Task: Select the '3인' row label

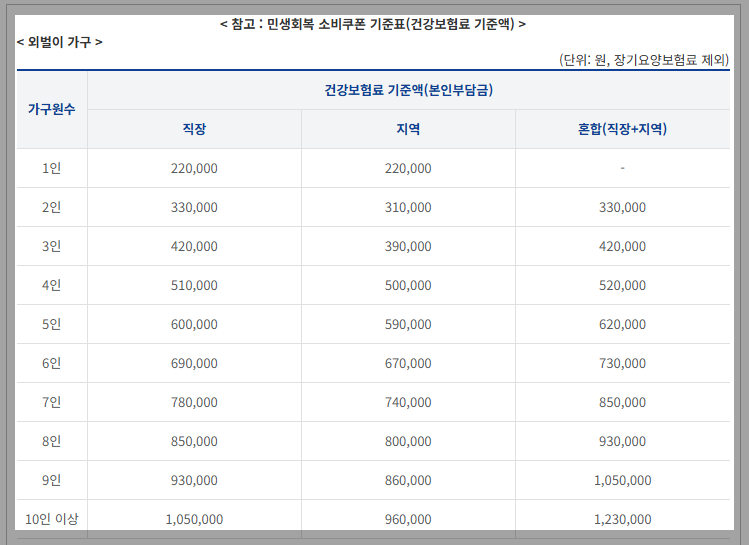Action: [52, 246]
